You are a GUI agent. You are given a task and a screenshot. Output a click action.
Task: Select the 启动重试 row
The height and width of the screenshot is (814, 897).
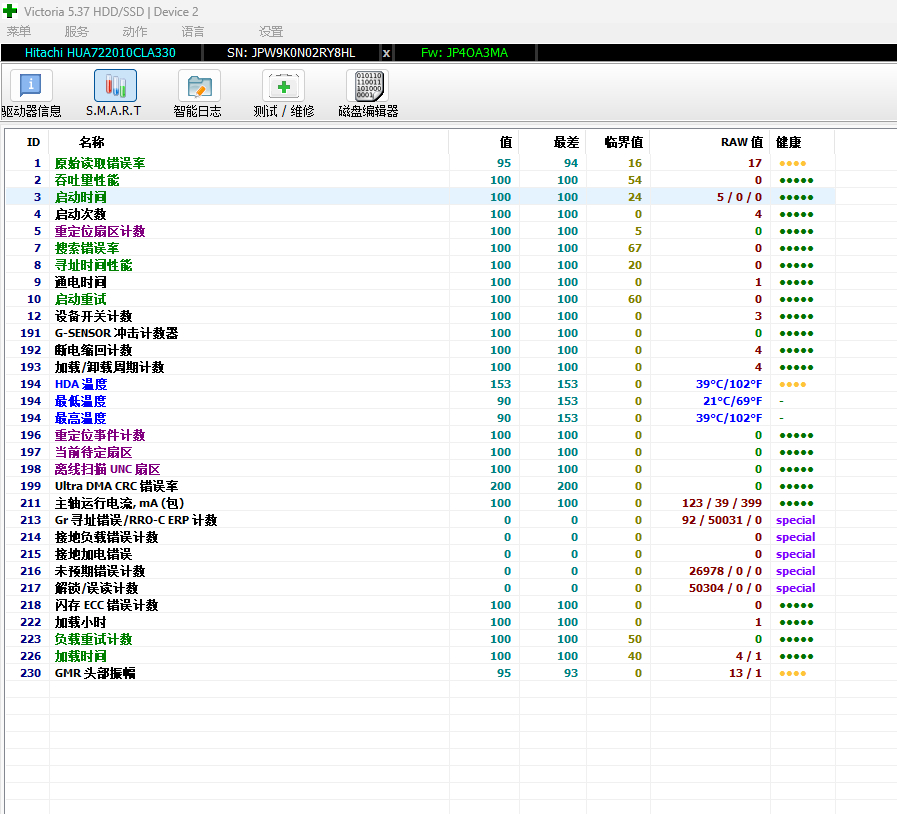click(x=420, y=299)
